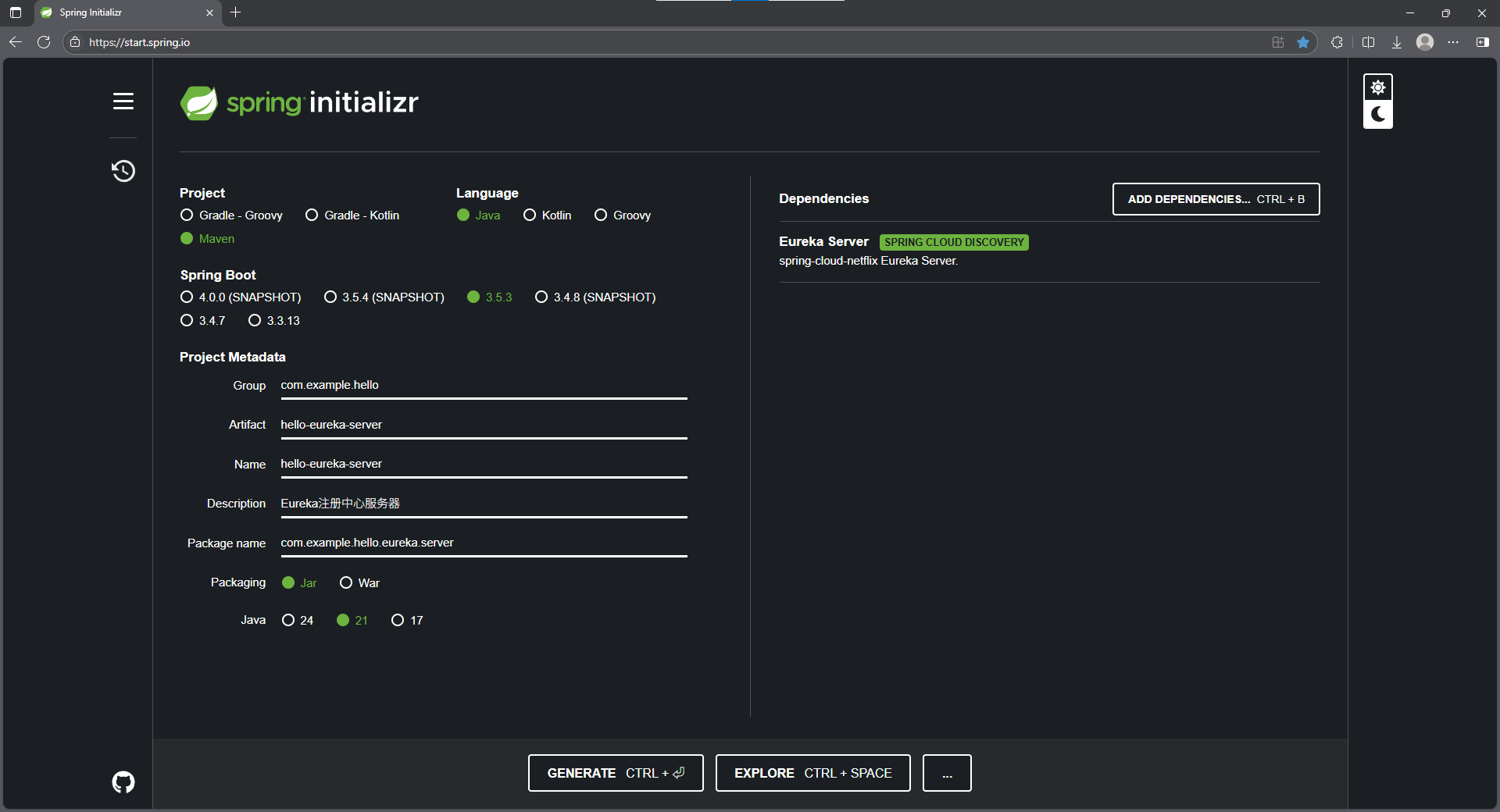View site security lock information
This screenshot has width=1500, height=812.
point(75,42)
